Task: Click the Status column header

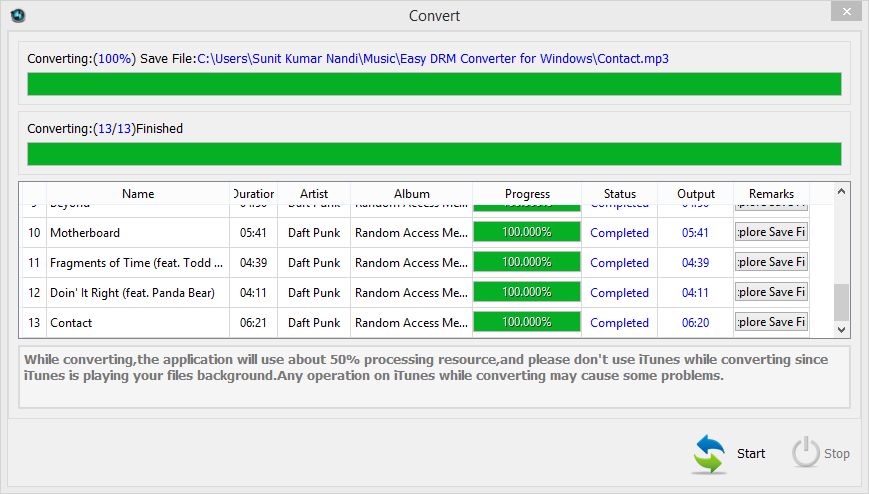Action: click(x=619, y=194)
